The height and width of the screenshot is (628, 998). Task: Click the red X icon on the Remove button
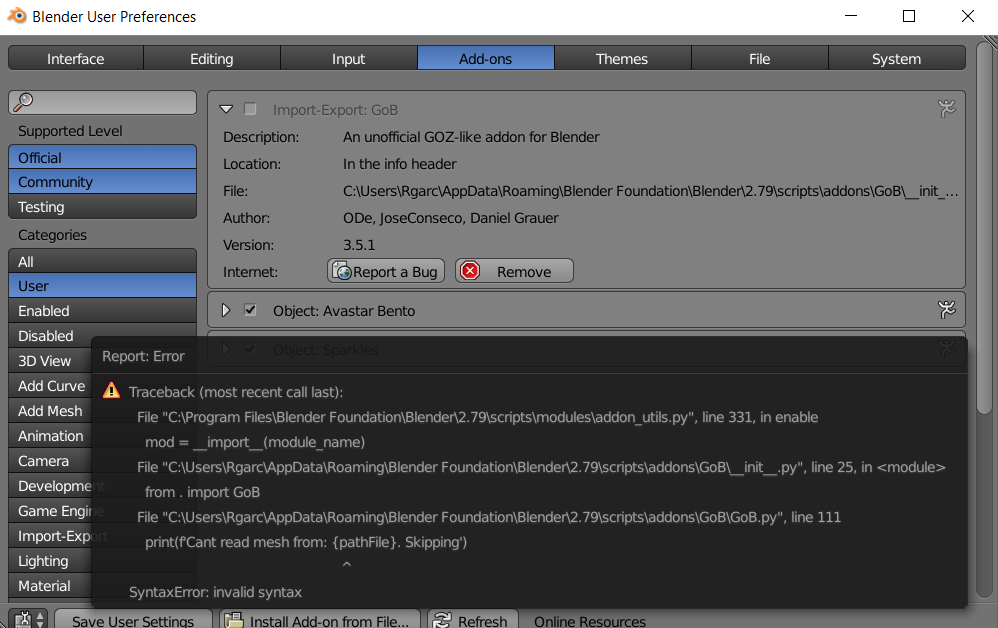(470, 270)
